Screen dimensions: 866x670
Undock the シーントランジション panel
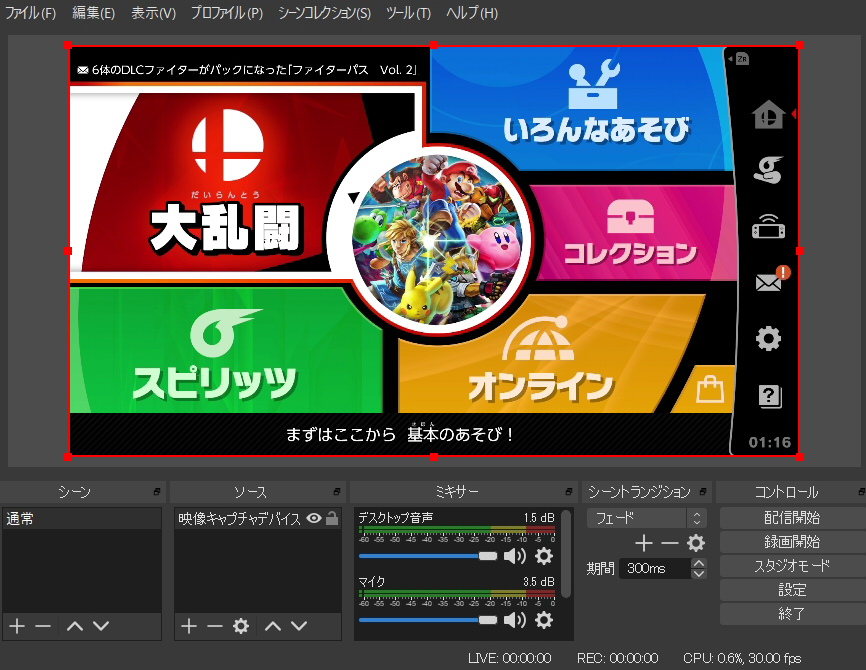tap(703, 492)
